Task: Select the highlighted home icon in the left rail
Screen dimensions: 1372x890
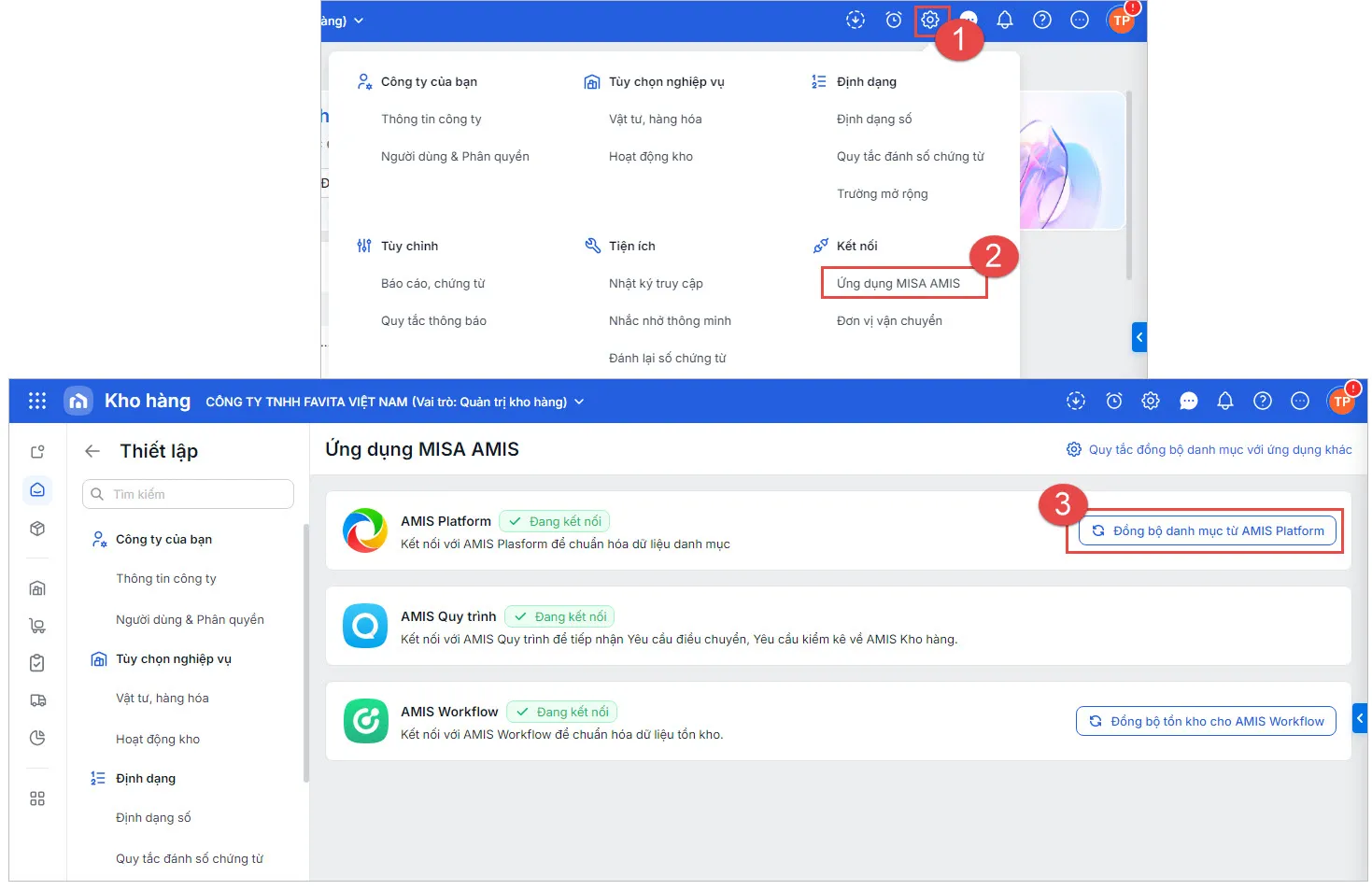Action: (x=37, y=489)
